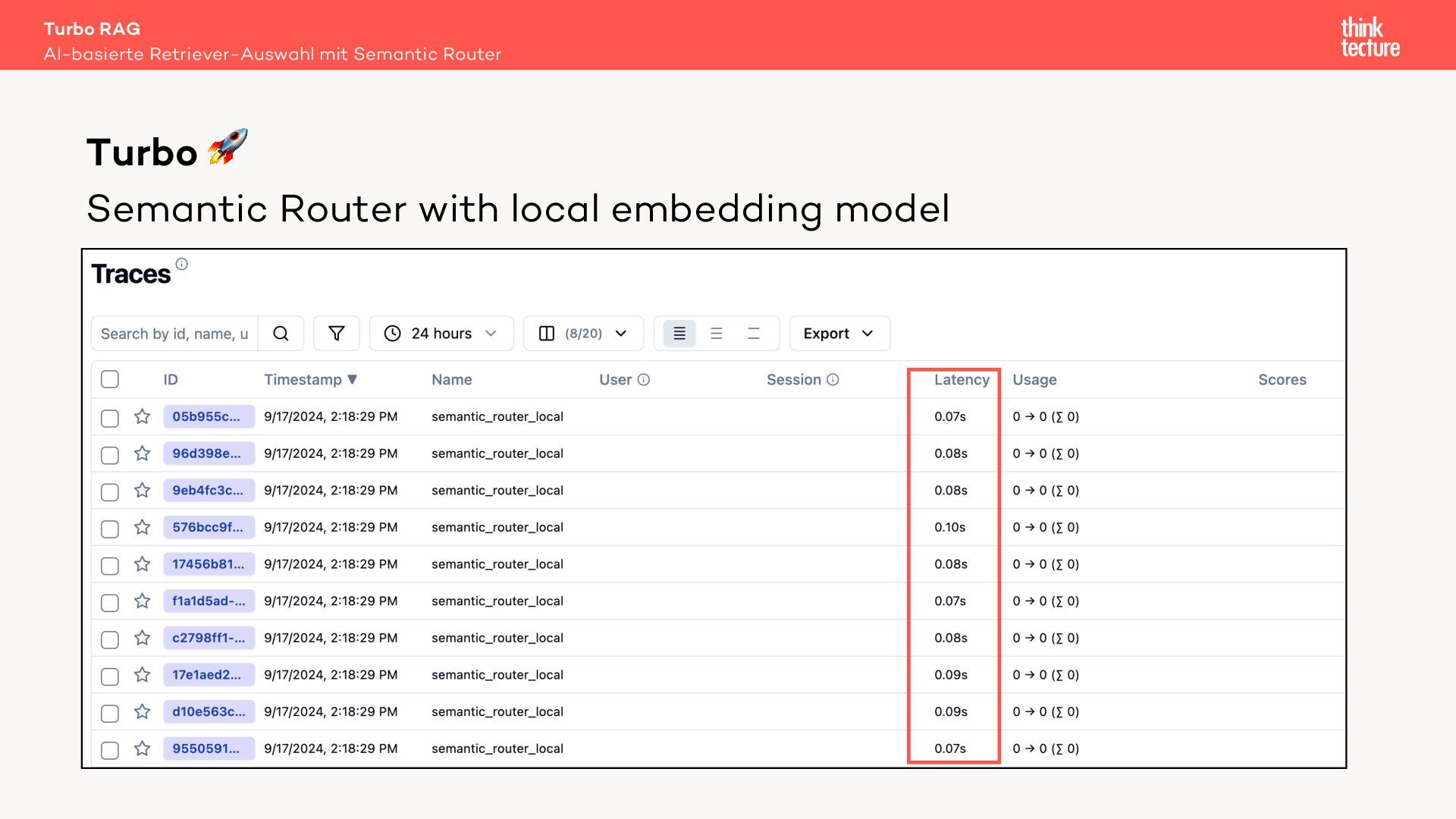Click the info icon next to Session
The width and height of the screenshot is (1456, 819).
(x=833, y=380)
